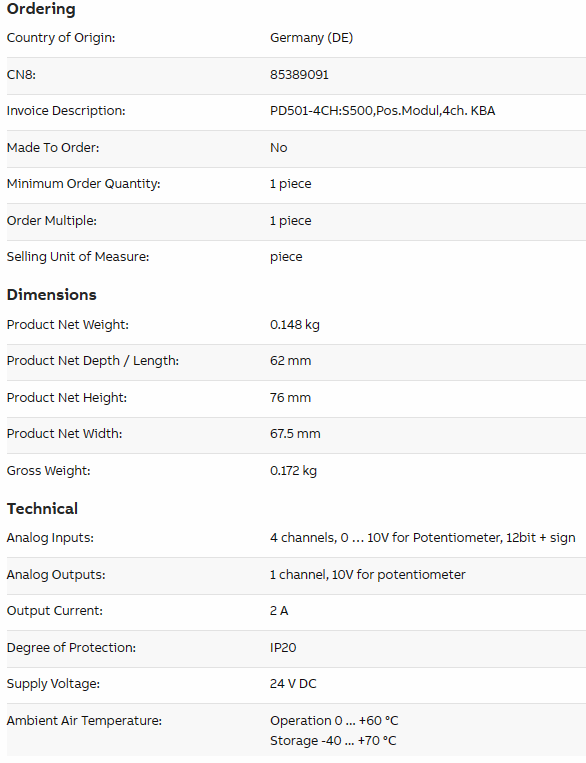The width and height of the screenshot is (586, 763).
Task: Click the Made To Order label
Action: (x=53, y=147)
